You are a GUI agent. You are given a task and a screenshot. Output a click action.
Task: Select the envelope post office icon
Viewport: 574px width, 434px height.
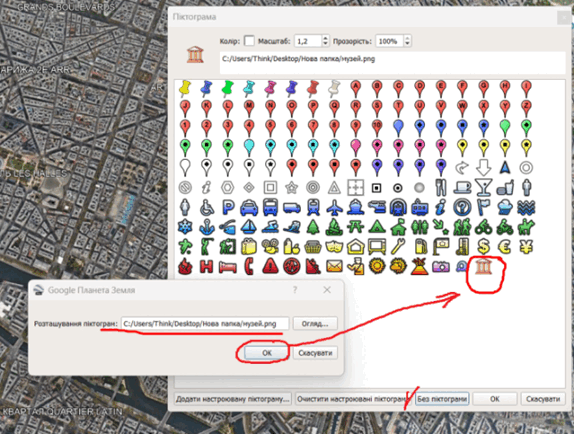coord(334,266)
